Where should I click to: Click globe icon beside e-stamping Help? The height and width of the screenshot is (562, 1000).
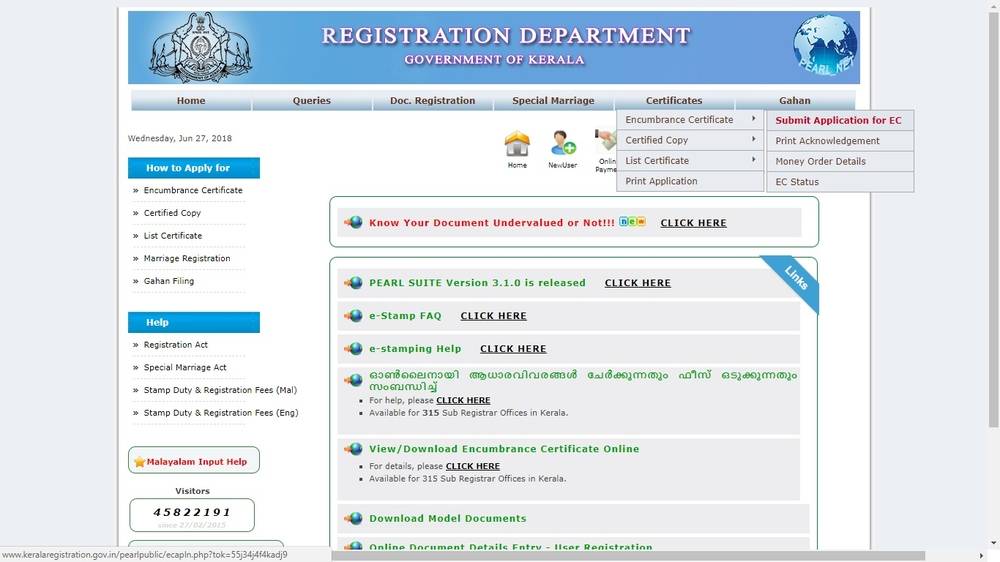point(353,349)
